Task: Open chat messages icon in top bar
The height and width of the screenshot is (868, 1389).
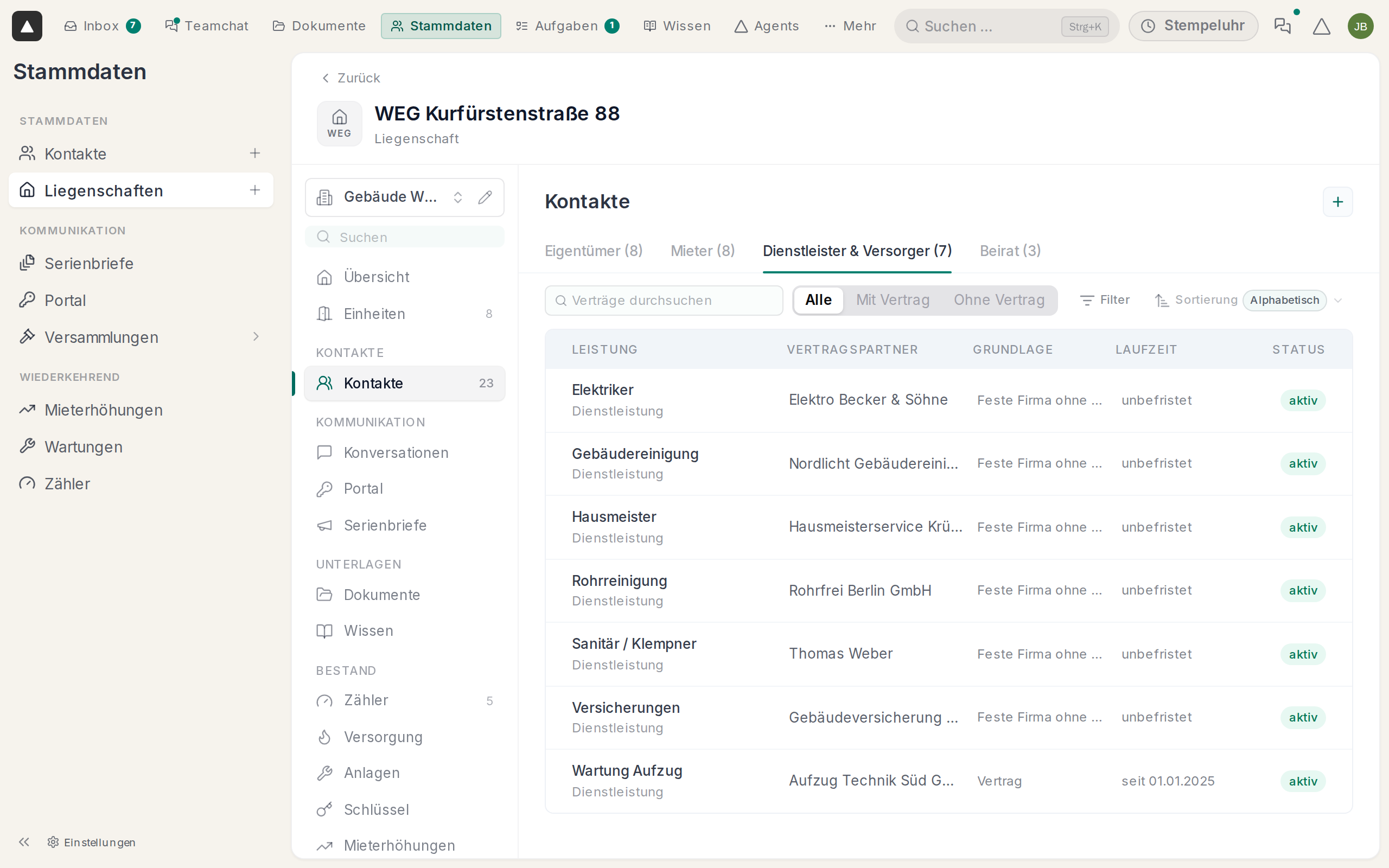Action: (x=1282, y=26)
